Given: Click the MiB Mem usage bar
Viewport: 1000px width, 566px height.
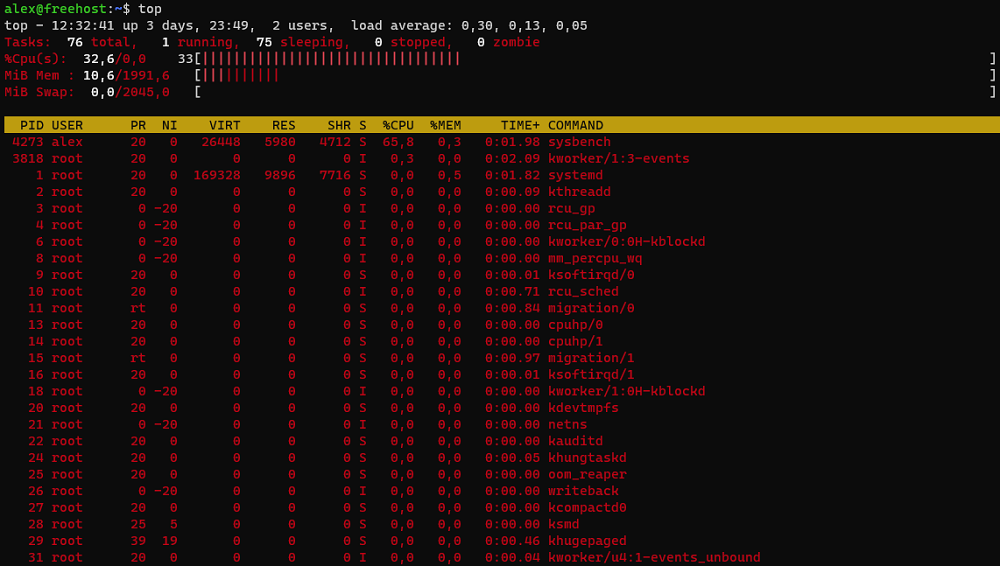Looking at the screenshot, I should pos(240,75).
